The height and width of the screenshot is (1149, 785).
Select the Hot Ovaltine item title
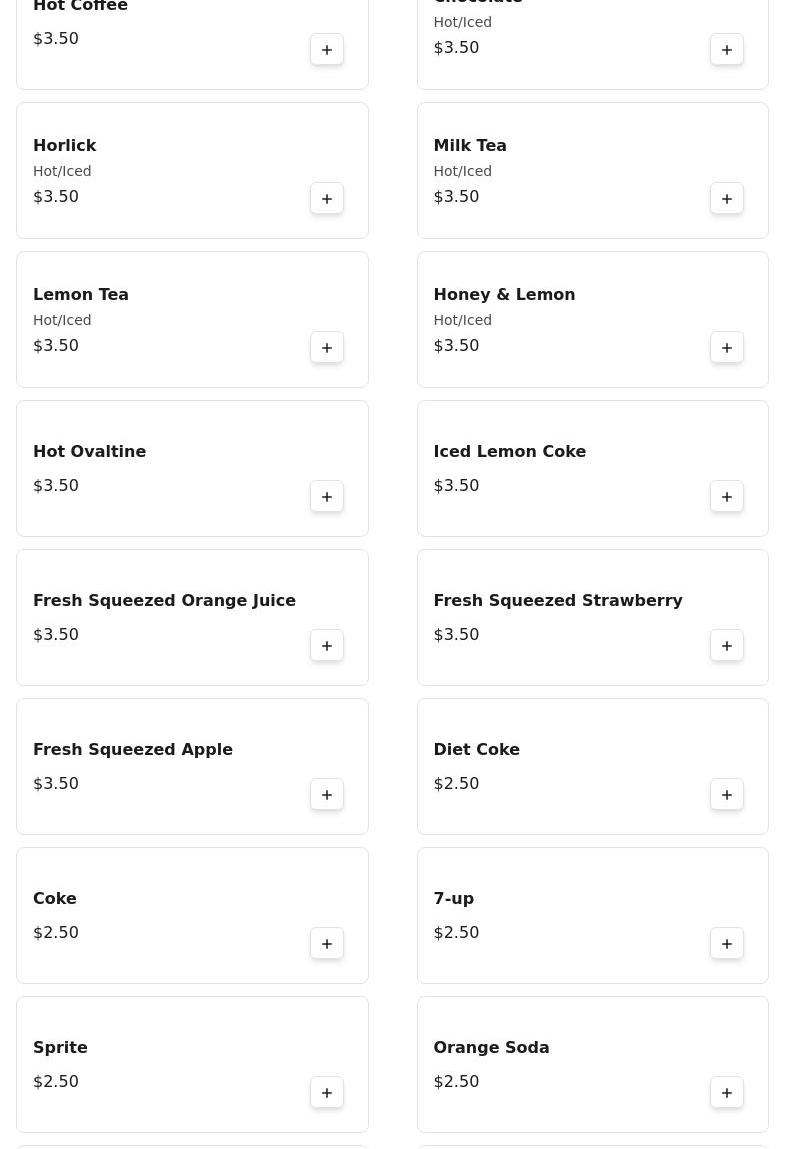click(89, 452)
